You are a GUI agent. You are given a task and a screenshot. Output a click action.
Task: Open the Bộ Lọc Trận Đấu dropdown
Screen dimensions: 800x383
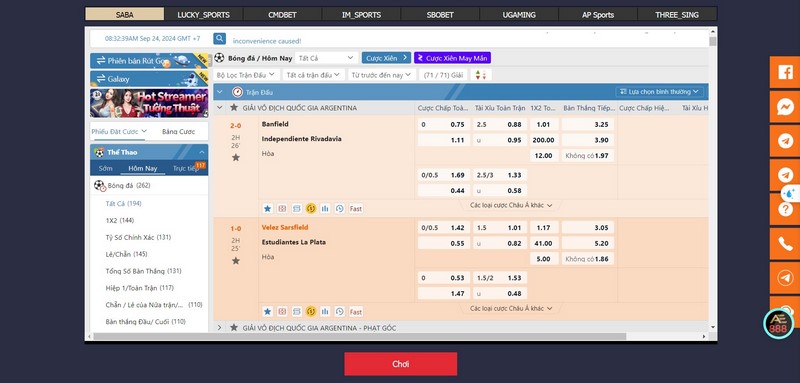click(x=246, y=75)
